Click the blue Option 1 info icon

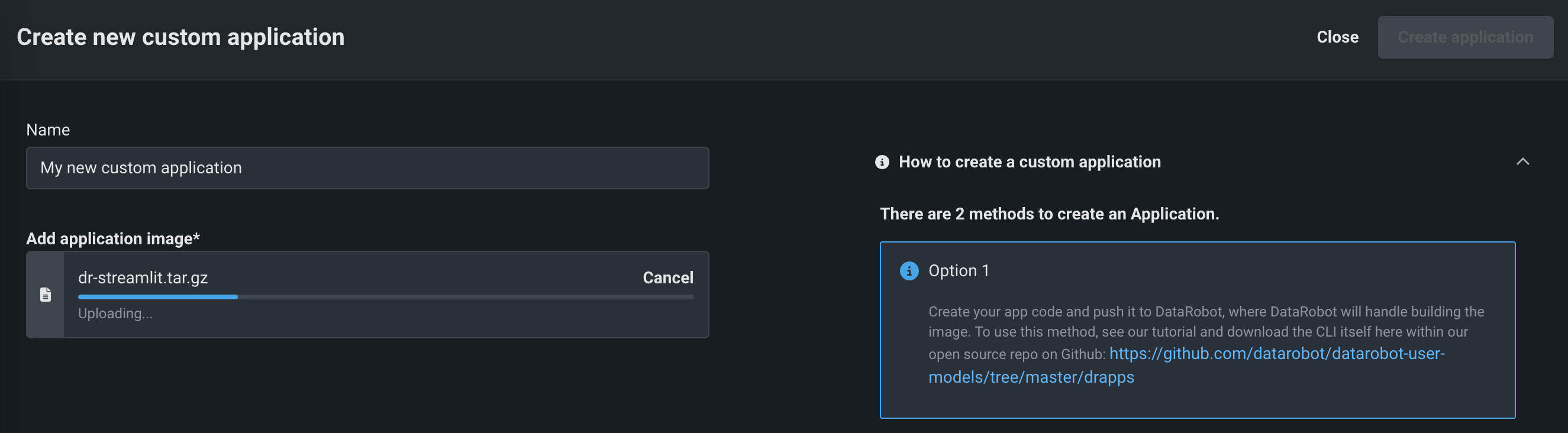tap(909, 271)
